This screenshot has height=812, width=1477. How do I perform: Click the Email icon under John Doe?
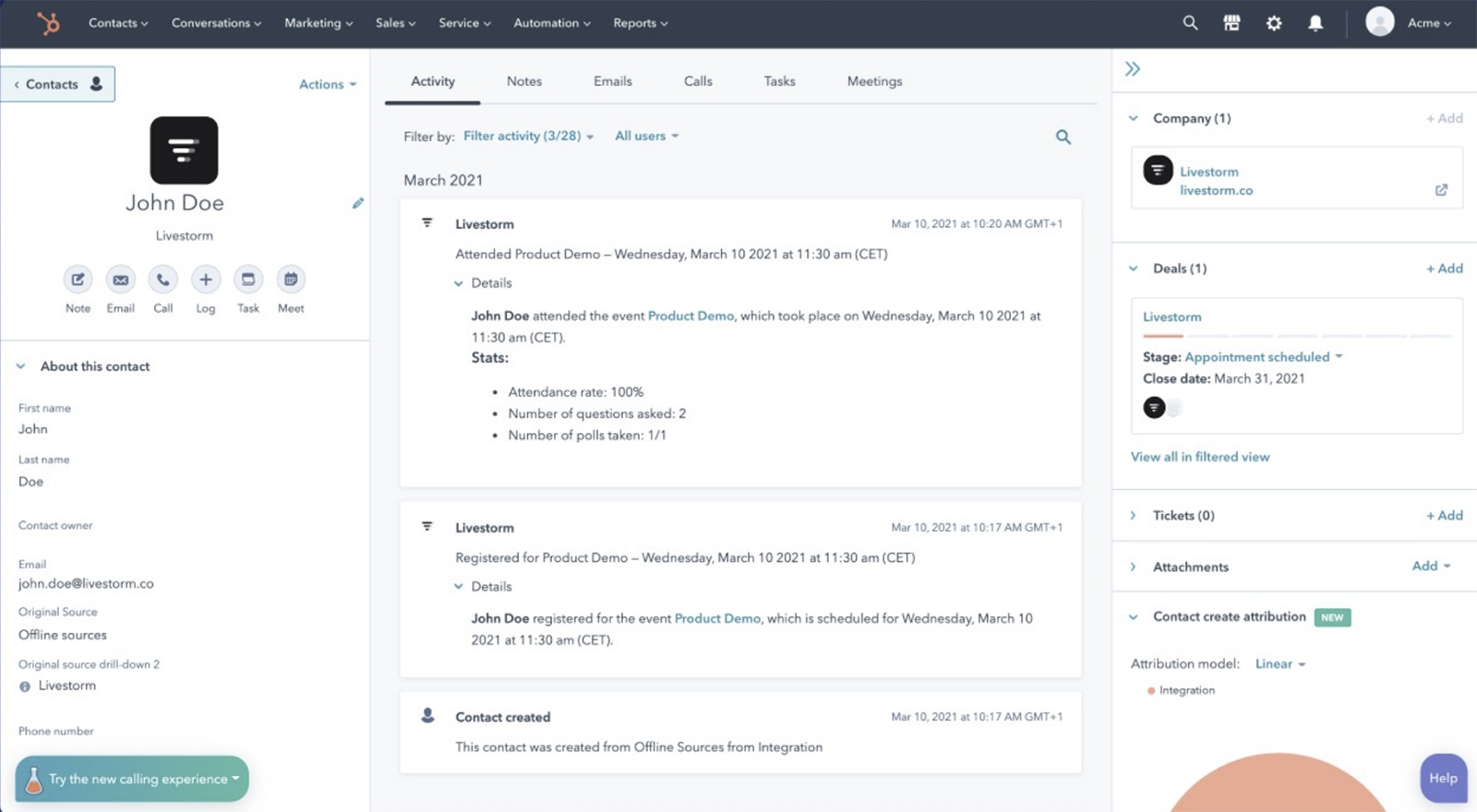pyautogui.click(x=121, y=280)
